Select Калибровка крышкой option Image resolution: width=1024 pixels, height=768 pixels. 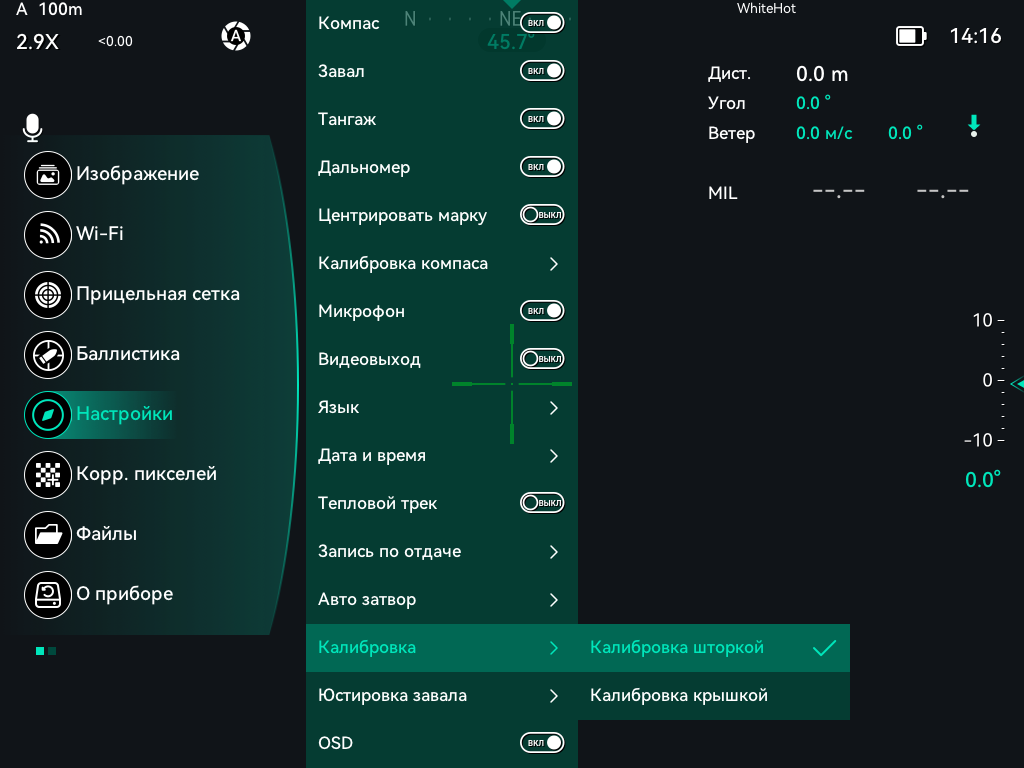coord(714,696)
